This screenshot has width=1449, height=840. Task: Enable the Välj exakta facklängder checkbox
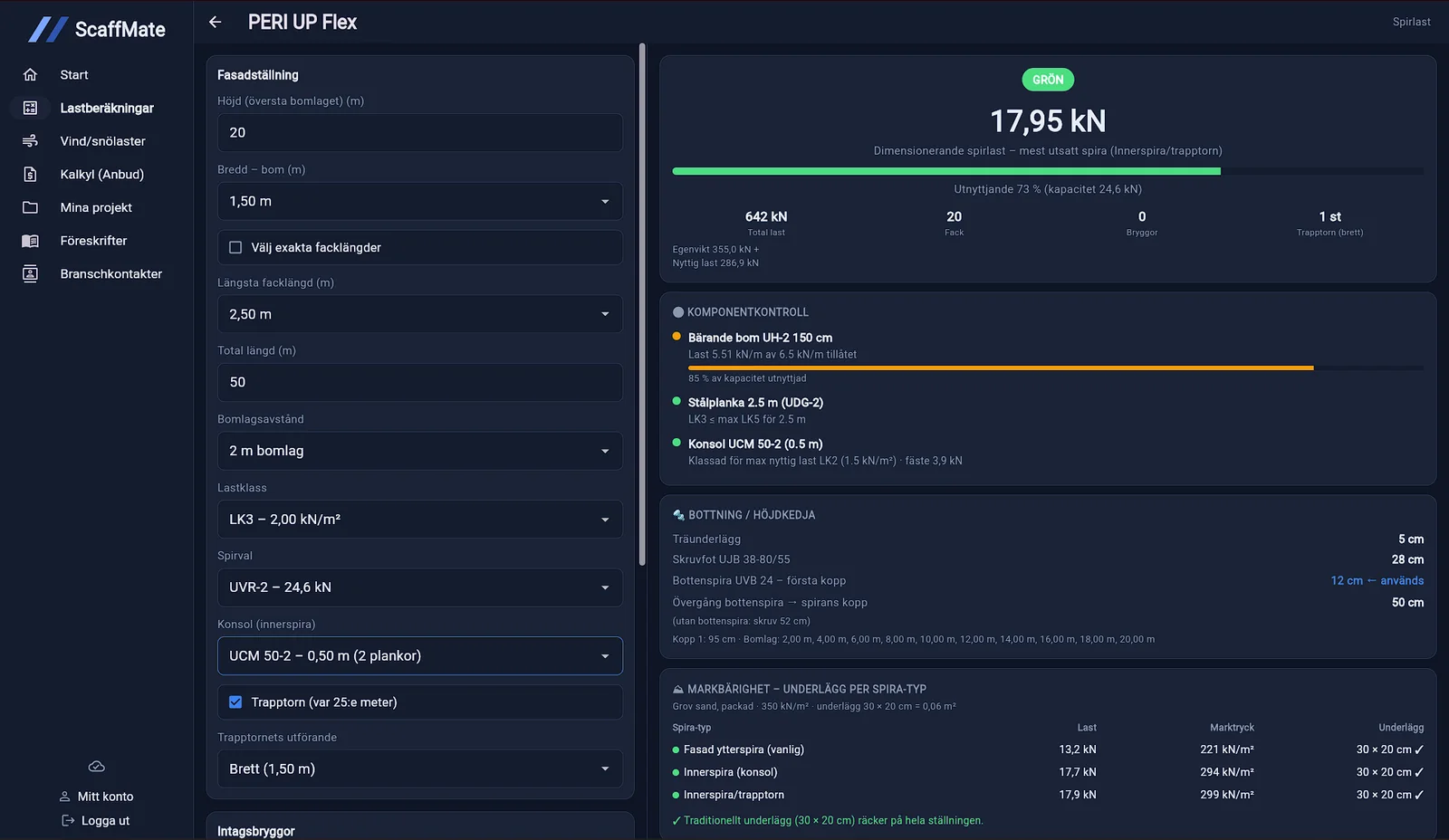[235, 247]
